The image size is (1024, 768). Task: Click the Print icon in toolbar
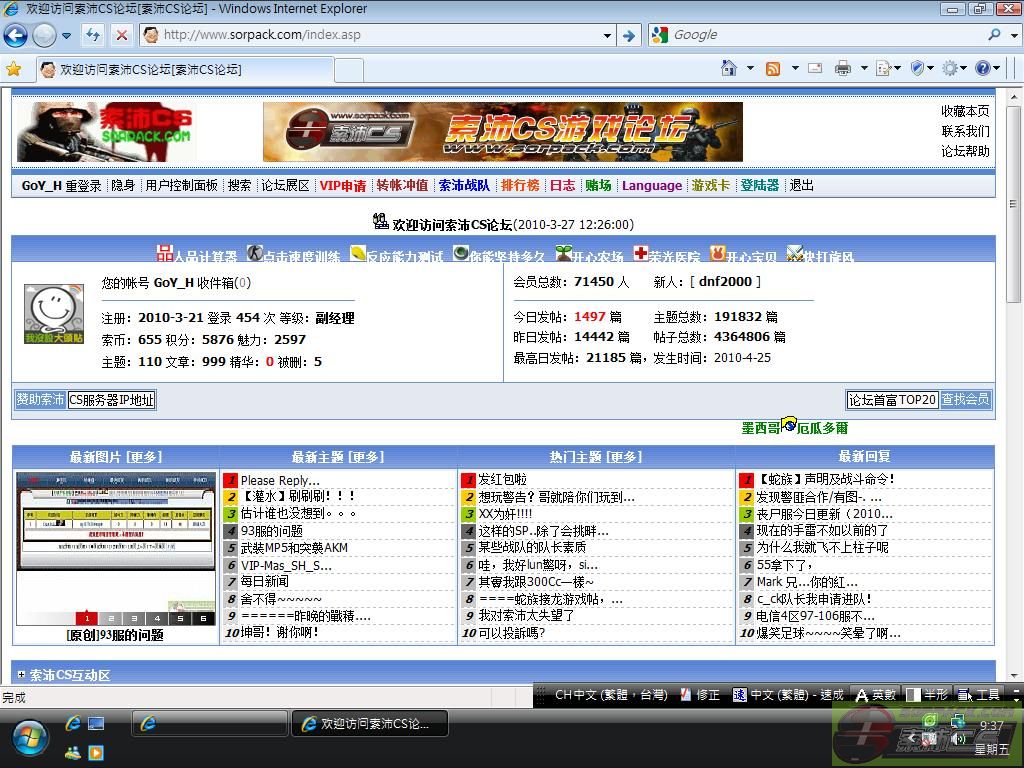pyautogui.click(x=843, y=68)
